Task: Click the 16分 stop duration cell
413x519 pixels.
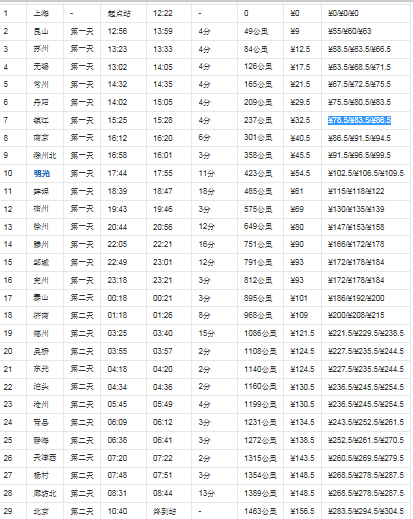Action: (207, 244)
